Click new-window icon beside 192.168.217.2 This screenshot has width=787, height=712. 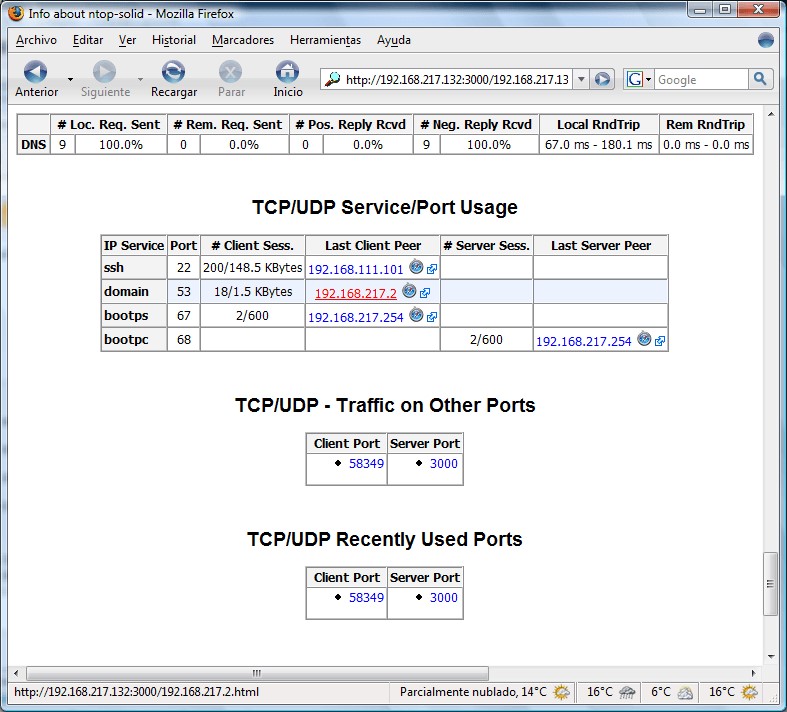(x=425, y=293)
